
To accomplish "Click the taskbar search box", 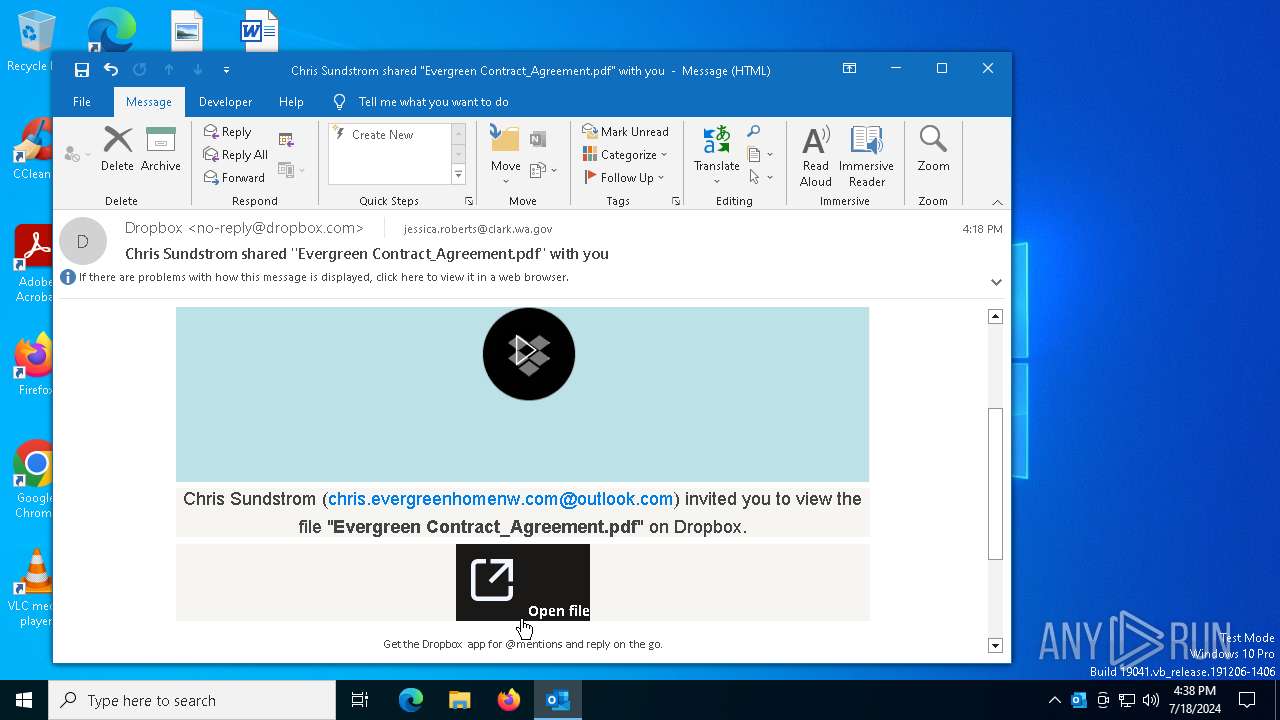I will pyautogui.click(x=192, y=700).
